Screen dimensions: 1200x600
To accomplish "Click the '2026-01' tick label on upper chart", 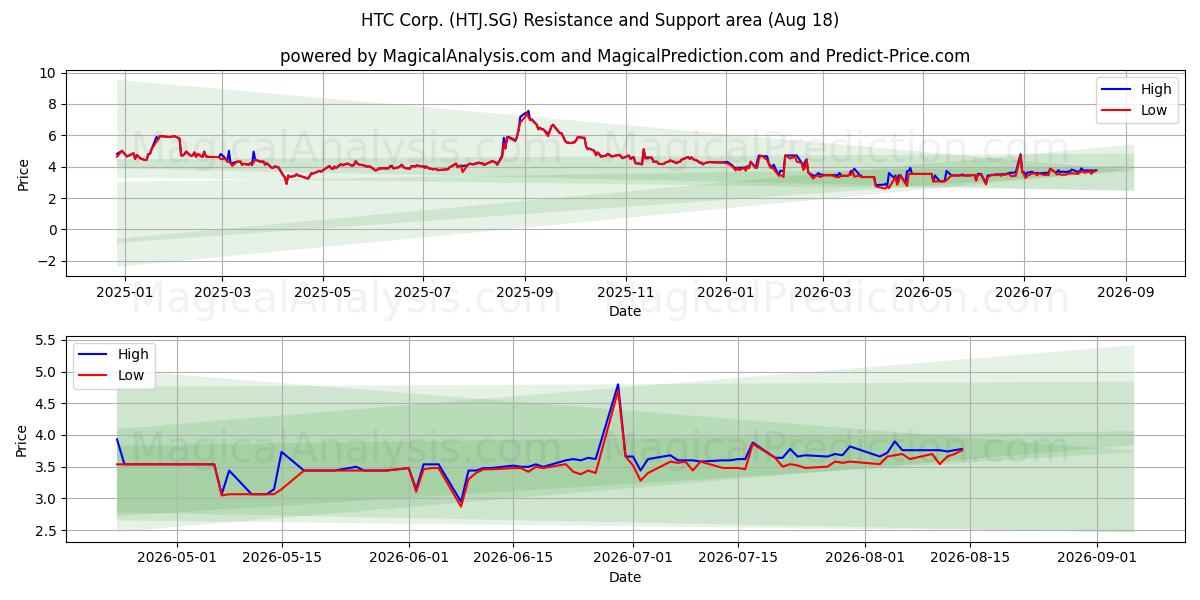I will [x=726, y=293].
